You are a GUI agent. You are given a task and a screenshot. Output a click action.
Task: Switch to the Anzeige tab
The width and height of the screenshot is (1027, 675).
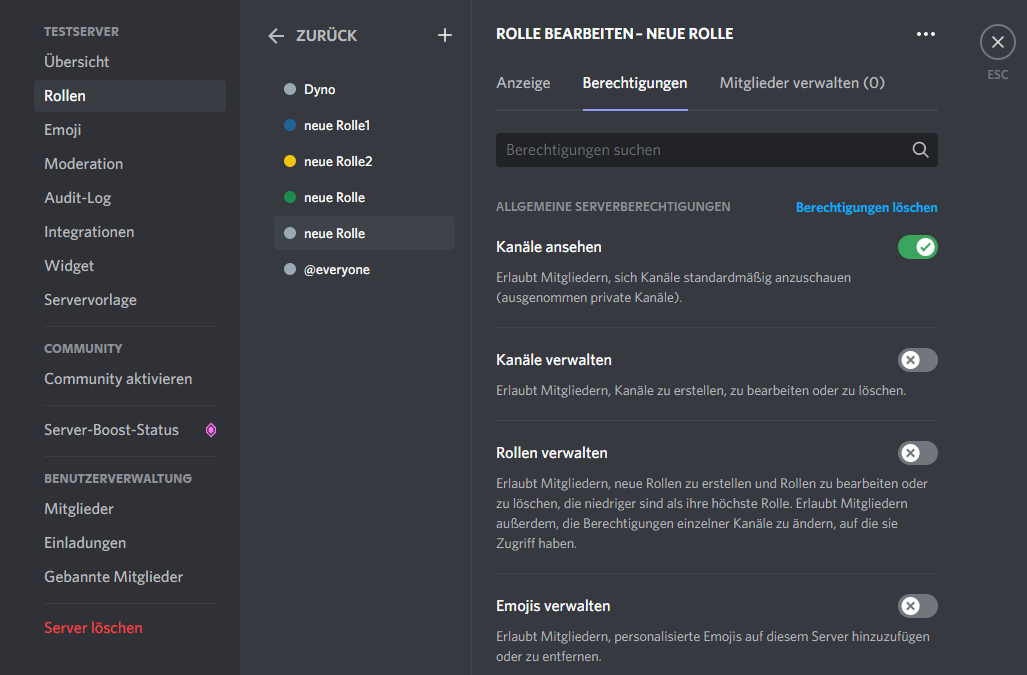[523, 83]
